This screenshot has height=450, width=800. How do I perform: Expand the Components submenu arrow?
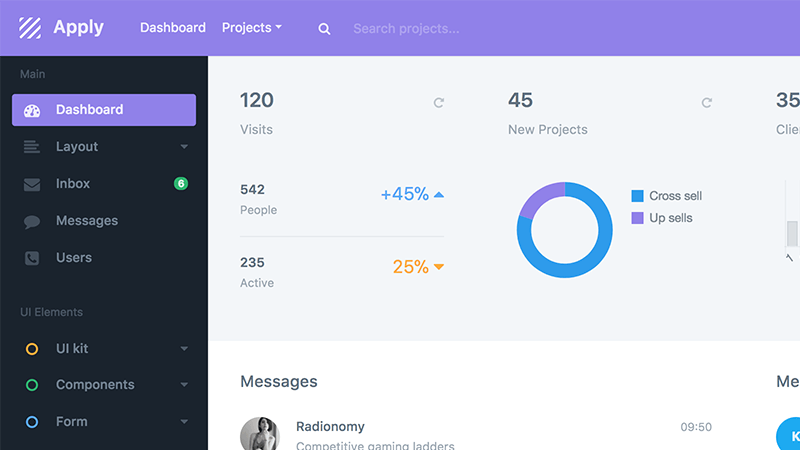point(184,385)
